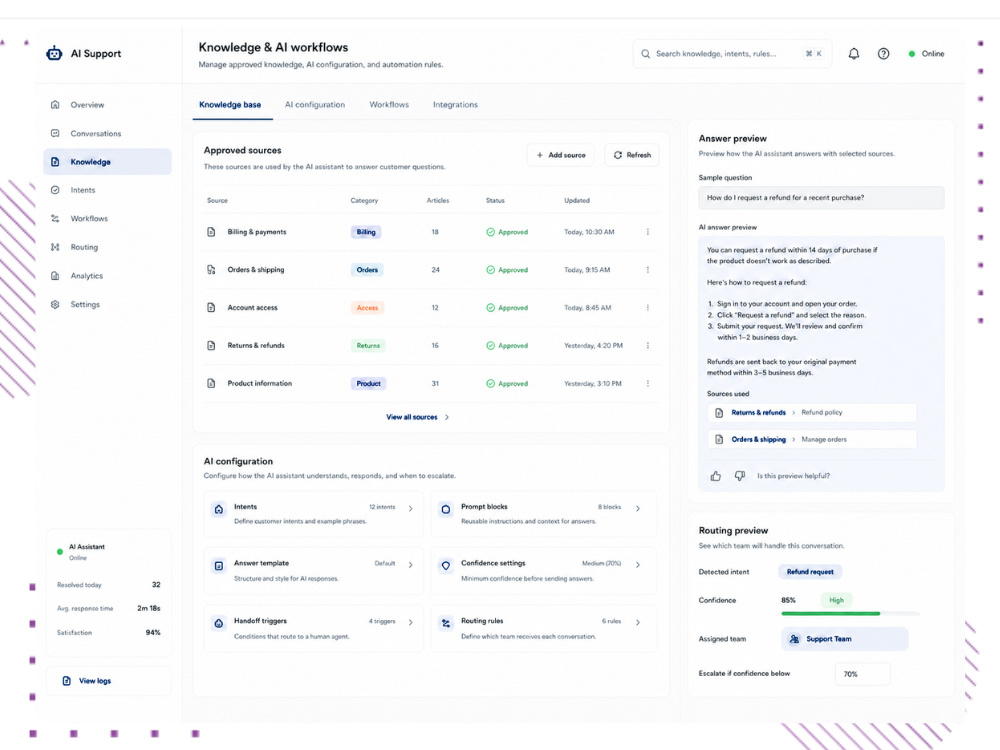
Task: Open Overview in the sidebar
Action: click(107, 105)
